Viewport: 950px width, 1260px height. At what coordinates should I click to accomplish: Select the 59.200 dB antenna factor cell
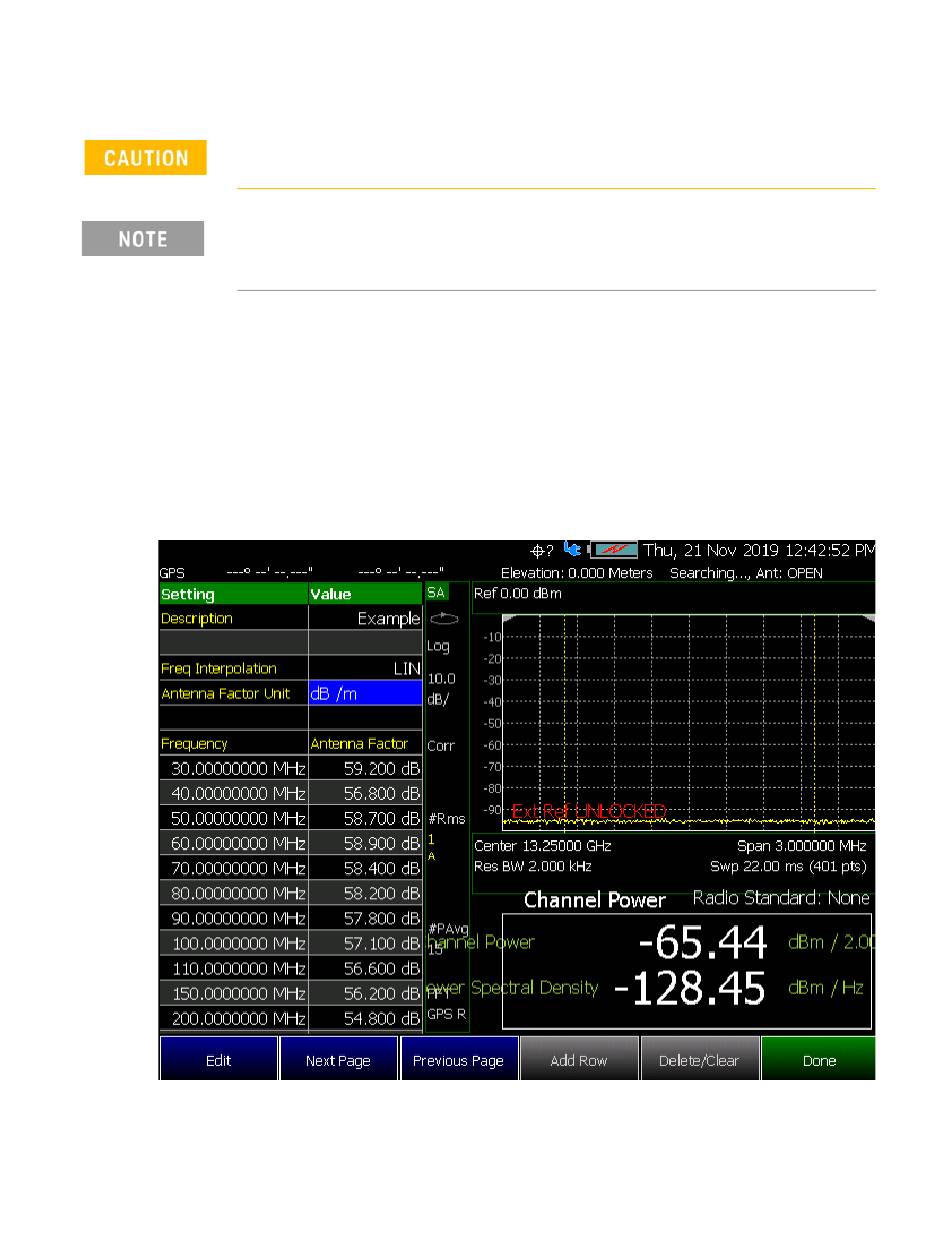(365, 769)
